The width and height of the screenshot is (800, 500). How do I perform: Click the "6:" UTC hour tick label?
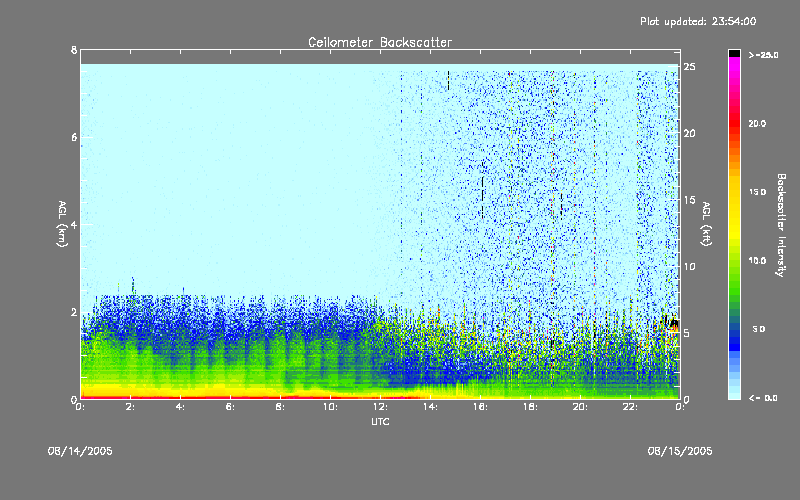coord(231,407)
